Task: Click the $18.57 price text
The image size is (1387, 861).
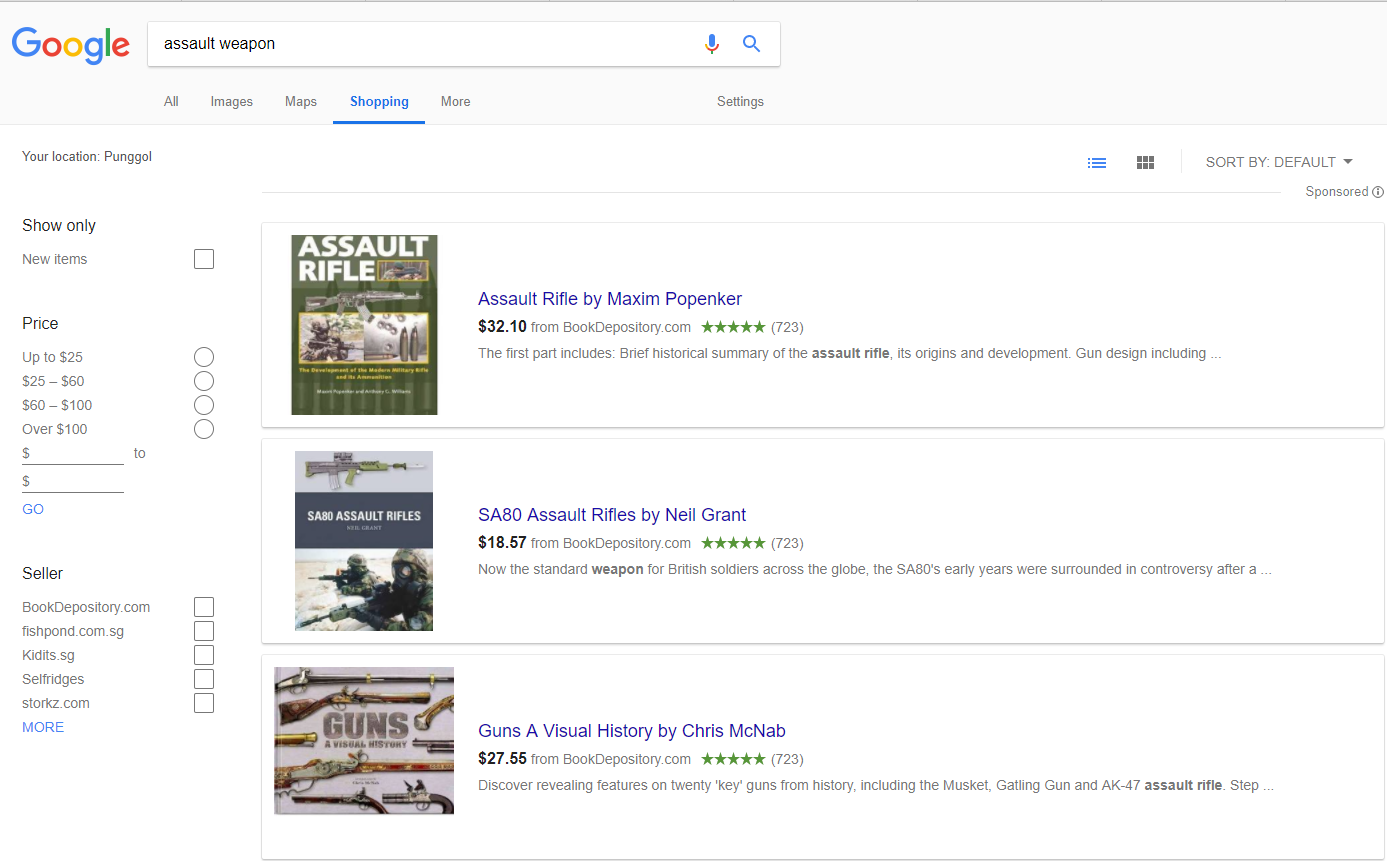Action: click(x=502, y=543)
